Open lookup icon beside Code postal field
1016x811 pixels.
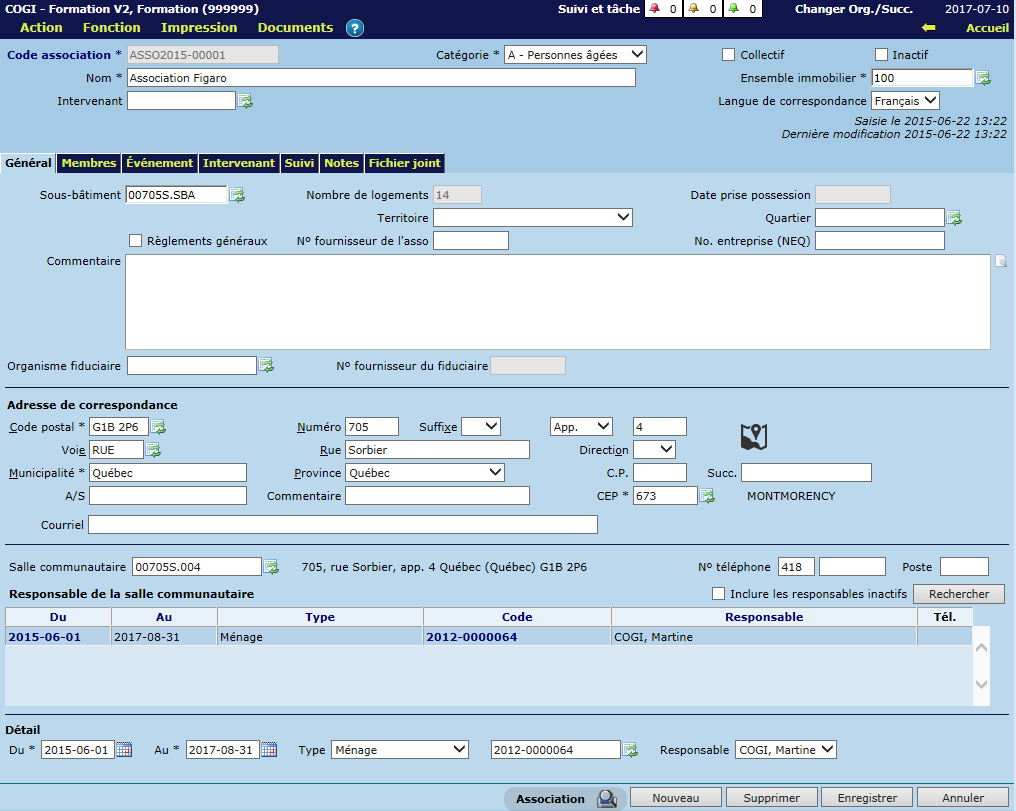[158, 427]
